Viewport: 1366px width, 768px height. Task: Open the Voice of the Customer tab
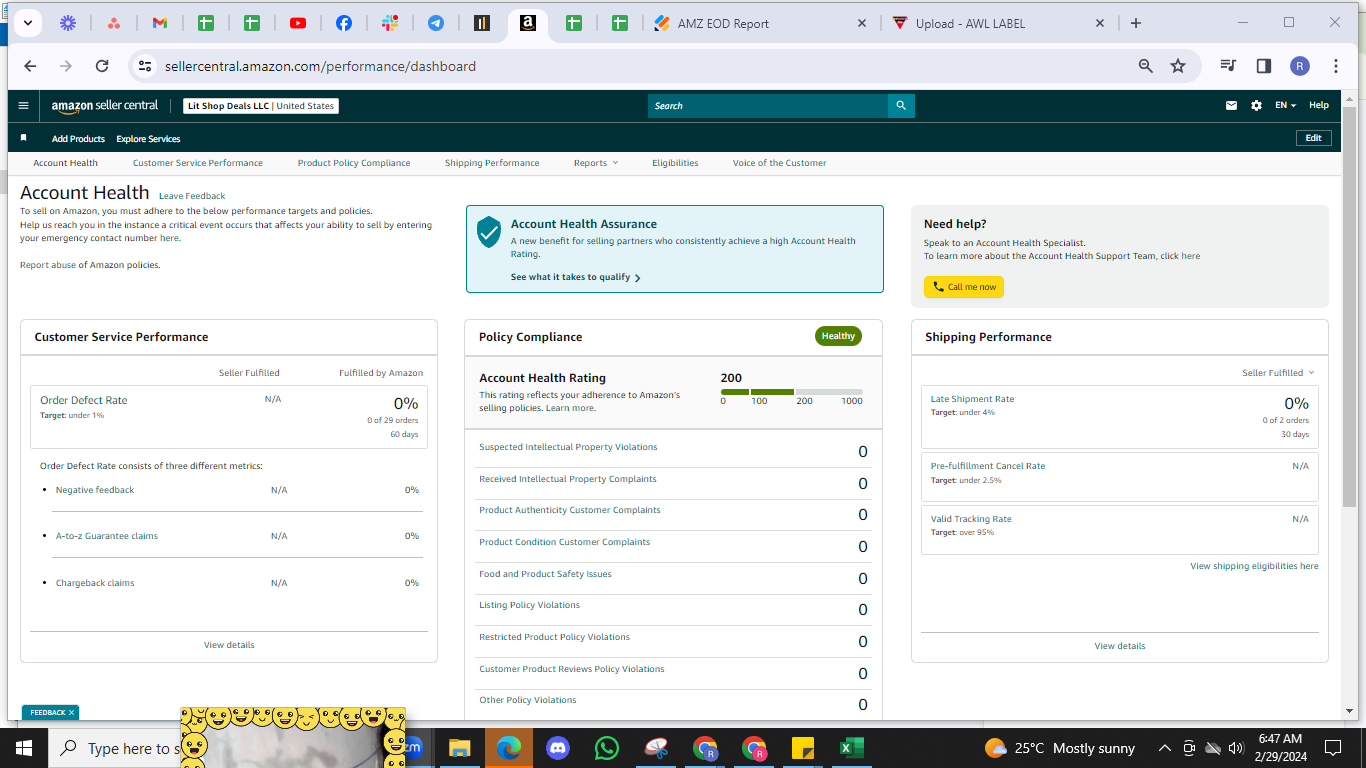779,163
